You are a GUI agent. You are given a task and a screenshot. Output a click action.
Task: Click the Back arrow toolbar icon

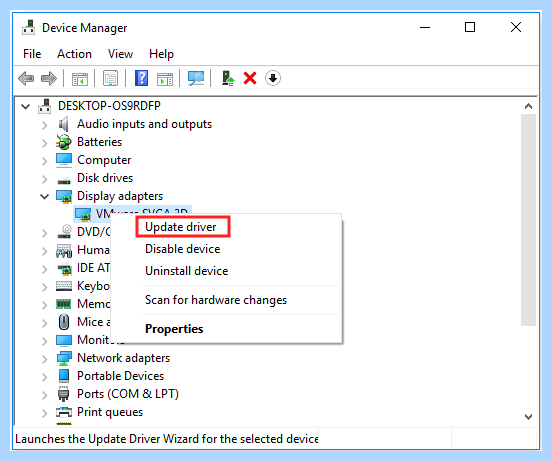[x=26, y=78]
